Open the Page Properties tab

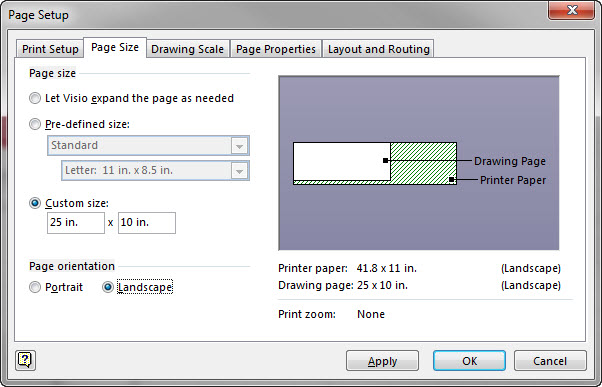click(276, 49)
